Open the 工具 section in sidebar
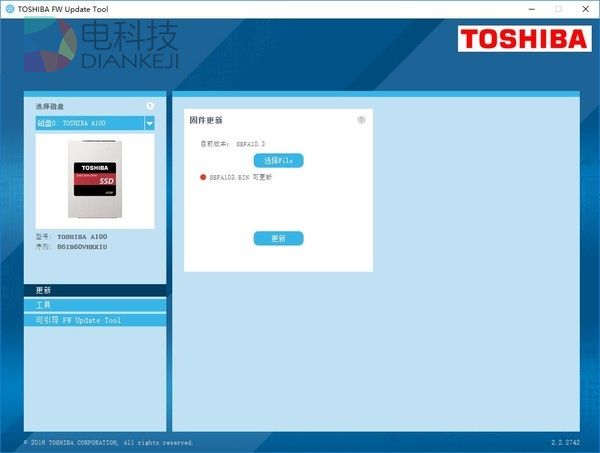The height and width of the screenshot is (453, 600). click(x=95, y=305)
